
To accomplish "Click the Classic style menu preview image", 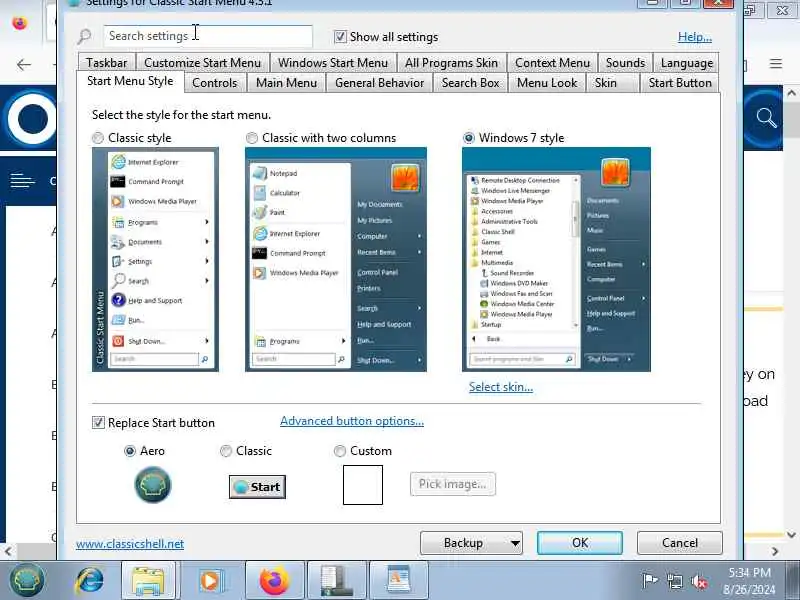I will tap(155, 259).
